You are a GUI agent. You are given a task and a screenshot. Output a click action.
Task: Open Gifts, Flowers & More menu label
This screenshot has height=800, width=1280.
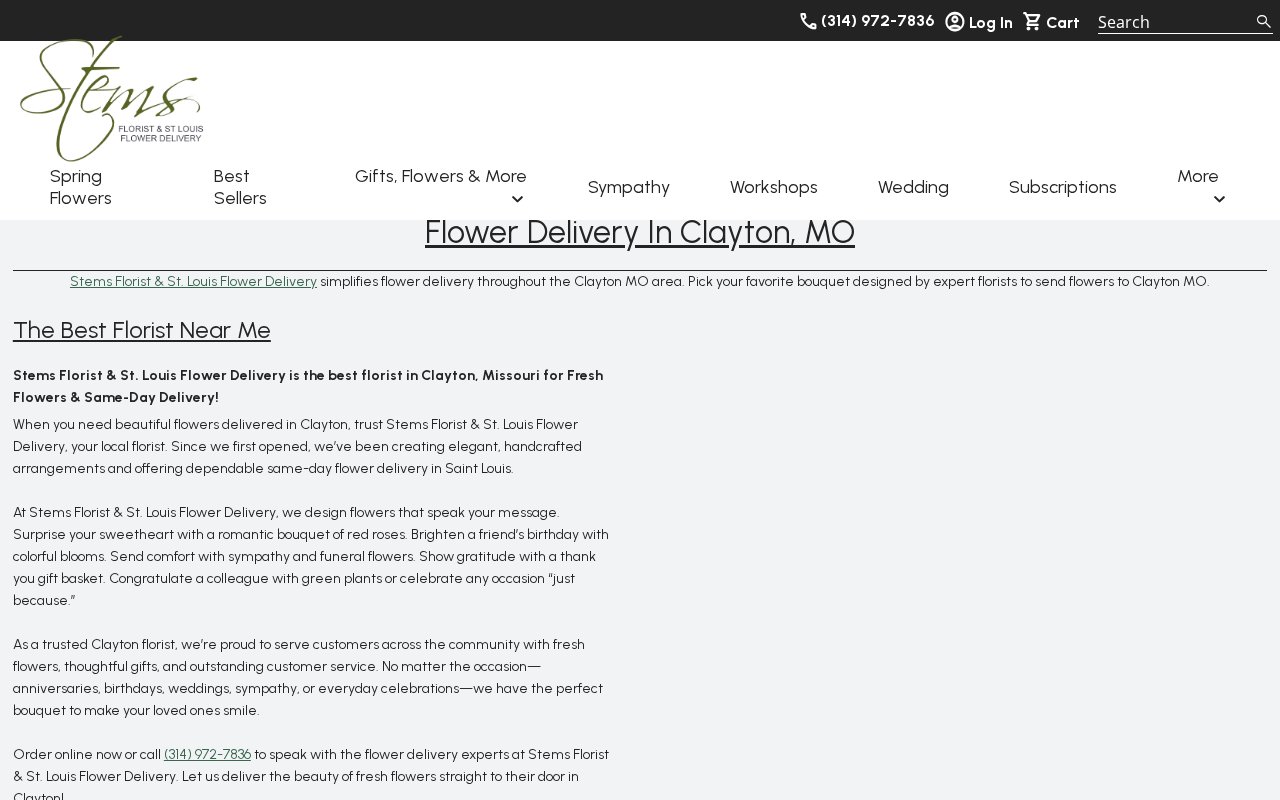point(441,176)
